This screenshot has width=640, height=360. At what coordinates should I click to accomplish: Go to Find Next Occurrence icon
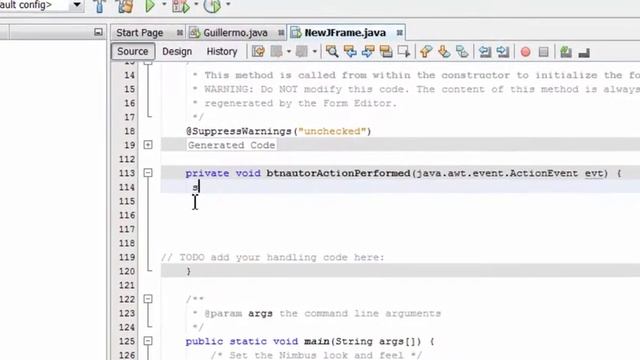click(368, 51)
